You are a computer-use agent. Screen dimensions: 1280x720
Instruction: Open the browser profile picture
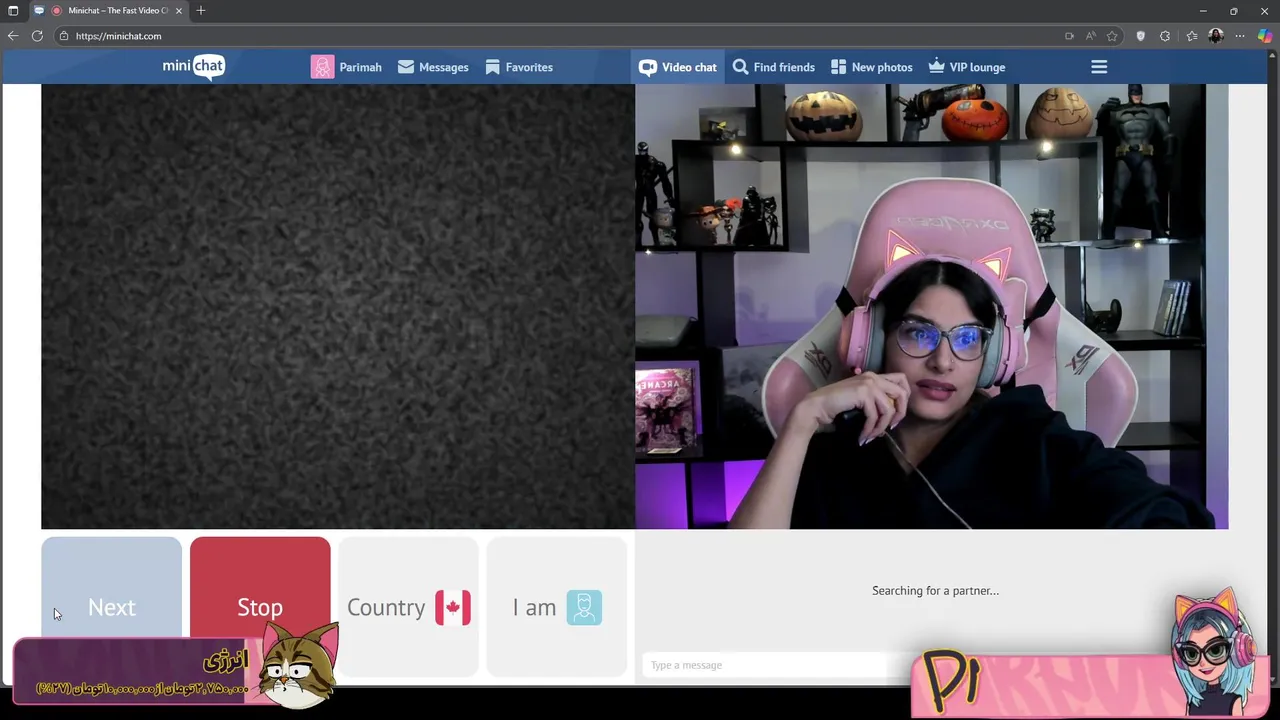pyautogui.click(x=1216, y=36)
